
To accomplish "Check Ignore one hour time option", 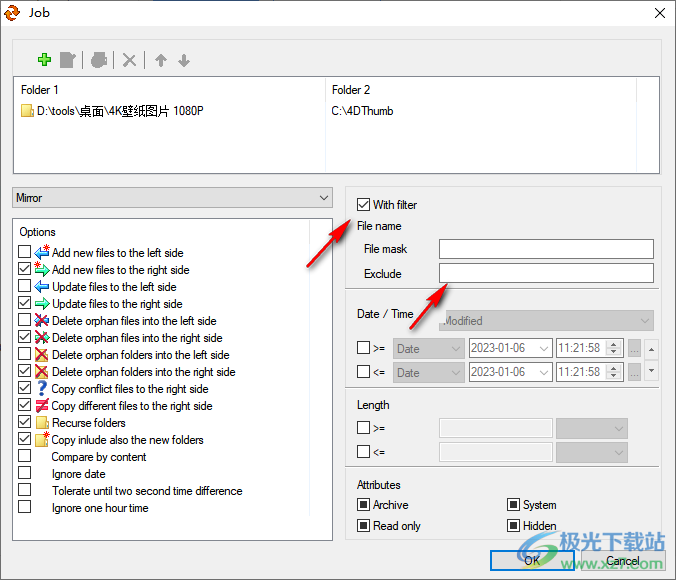I will tap(25, 507).
